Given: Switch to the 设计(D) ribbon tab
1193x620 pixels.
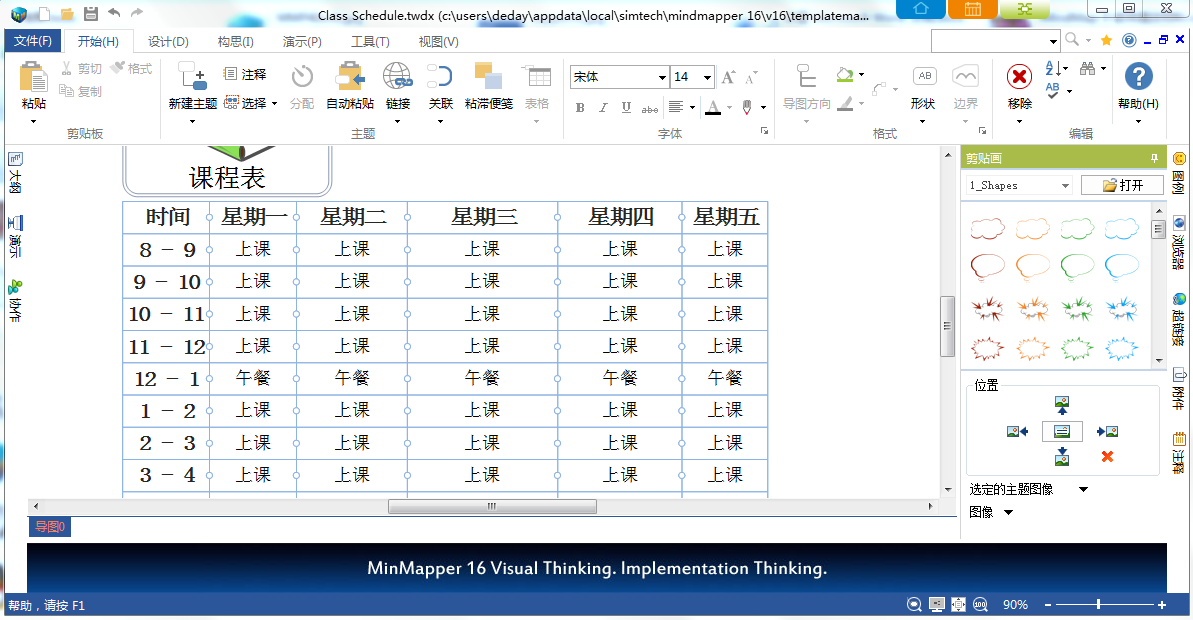Looking at the screenshot, I should point(168,41).
